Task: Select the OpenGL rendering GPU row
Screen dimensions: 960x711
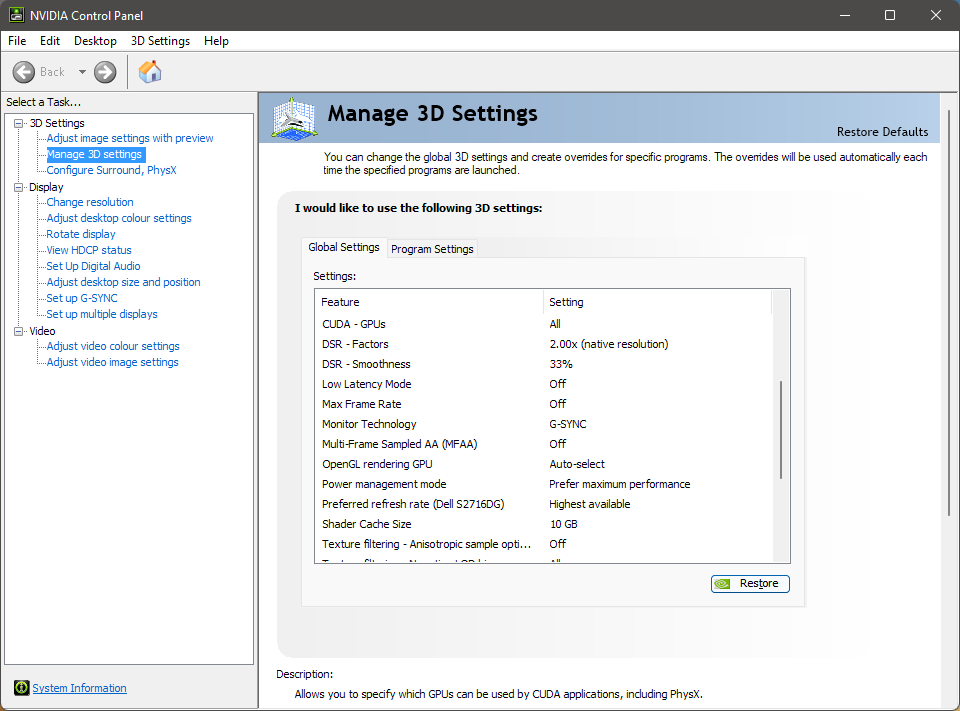Action: [544, 464]
